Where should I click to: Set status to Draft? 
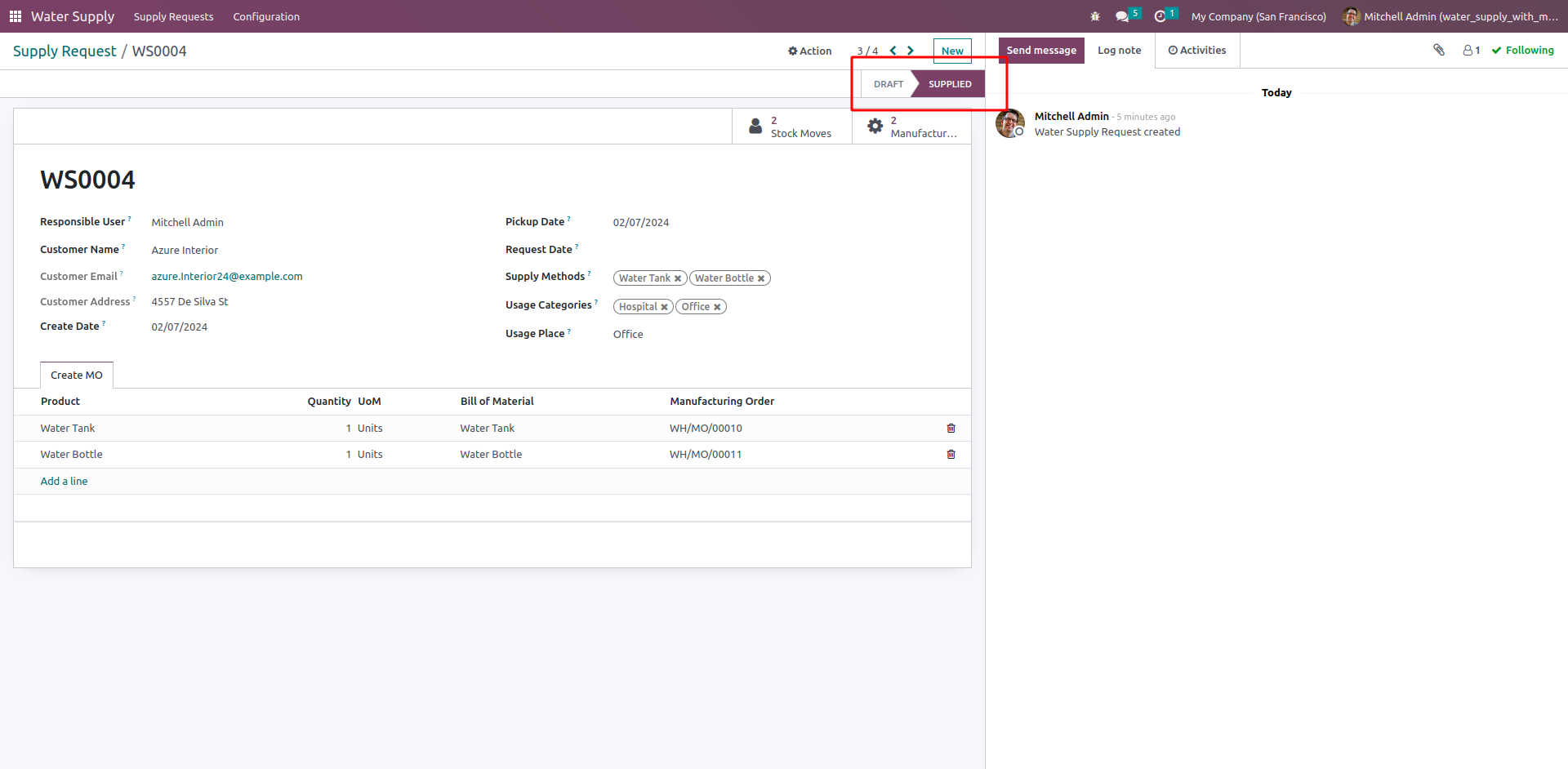pos(889,84)
